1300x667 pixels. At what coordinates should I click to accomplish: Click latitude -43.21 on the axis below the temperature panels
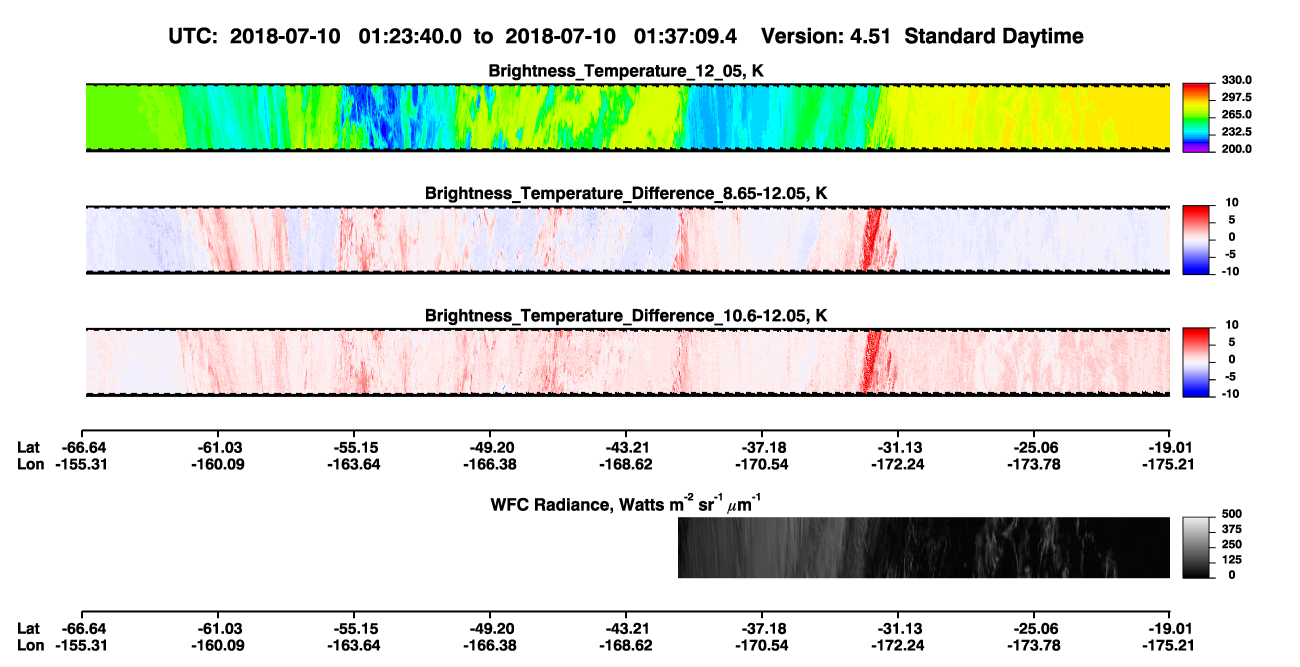tap(626, 447)
